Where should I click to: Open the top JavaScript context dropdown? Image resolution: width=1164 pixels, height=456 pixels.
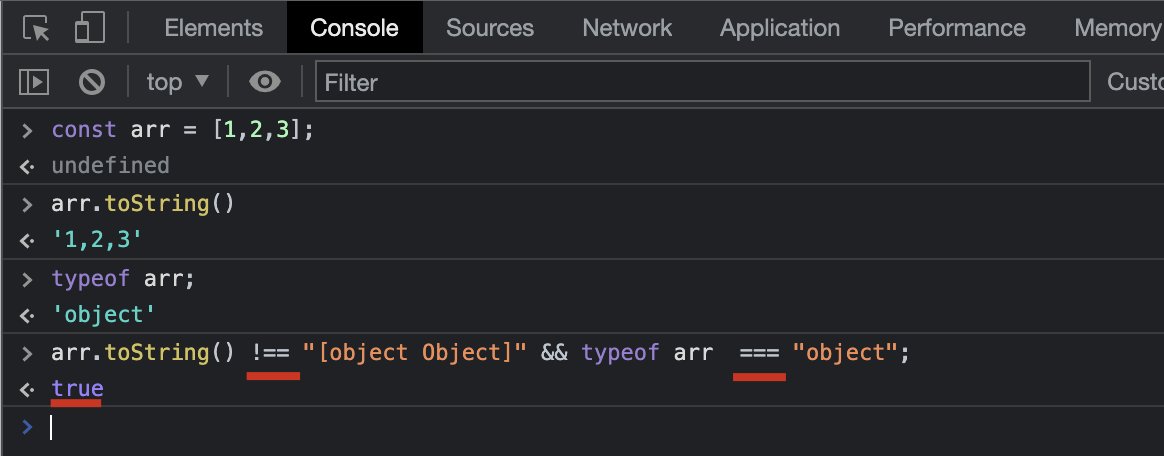[x=178, y=82]
